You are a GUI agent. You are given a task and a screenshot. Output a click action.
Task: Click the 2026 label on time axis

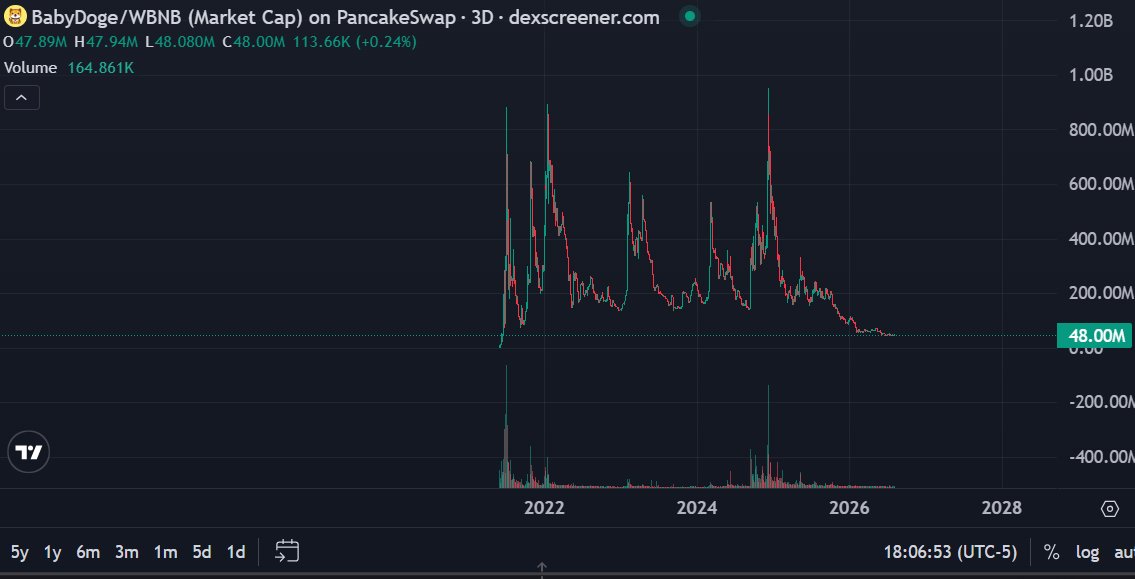coord(849,508)
